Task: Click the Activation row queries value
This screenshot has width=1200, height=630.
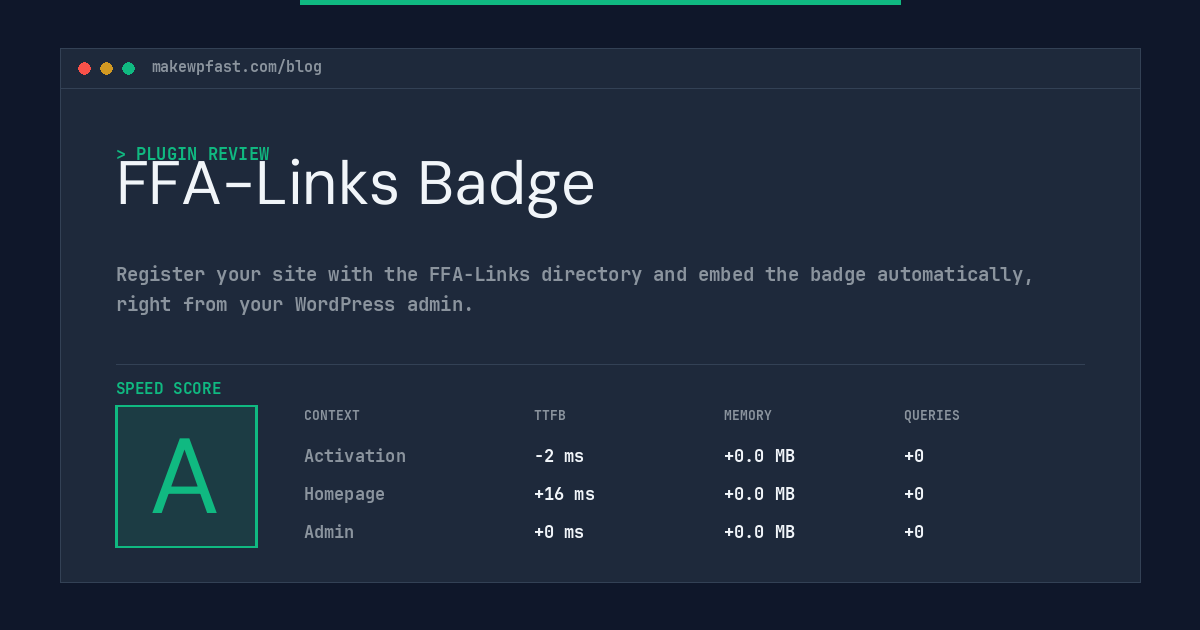Action: (914, 456)
